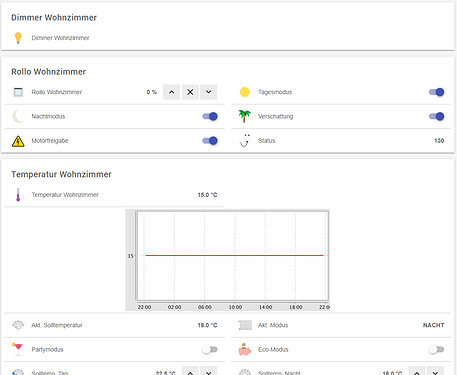Toggle the Verschattung switch

[x=436, y=116]
